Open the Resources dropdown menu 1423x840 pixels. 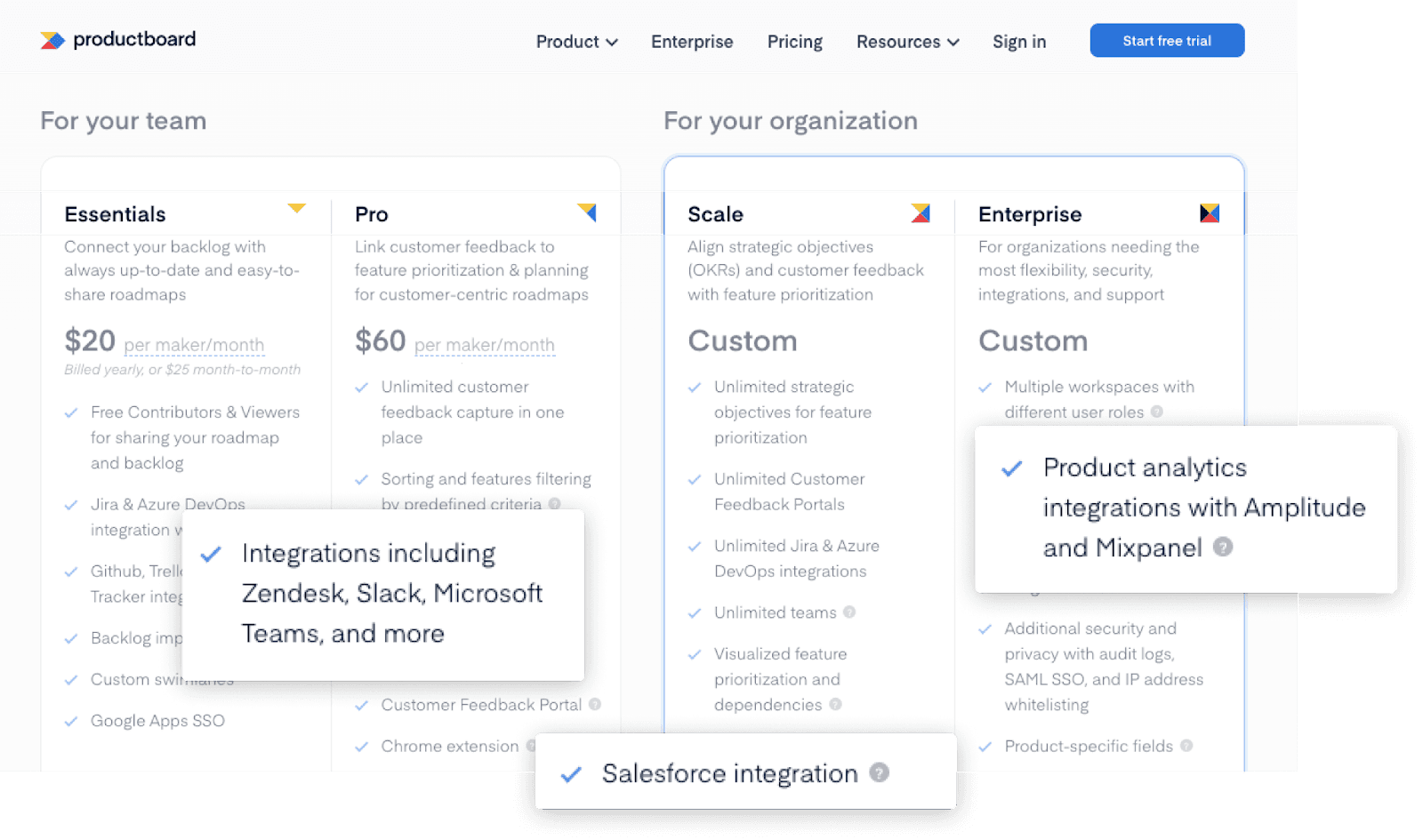coord(907,42)
